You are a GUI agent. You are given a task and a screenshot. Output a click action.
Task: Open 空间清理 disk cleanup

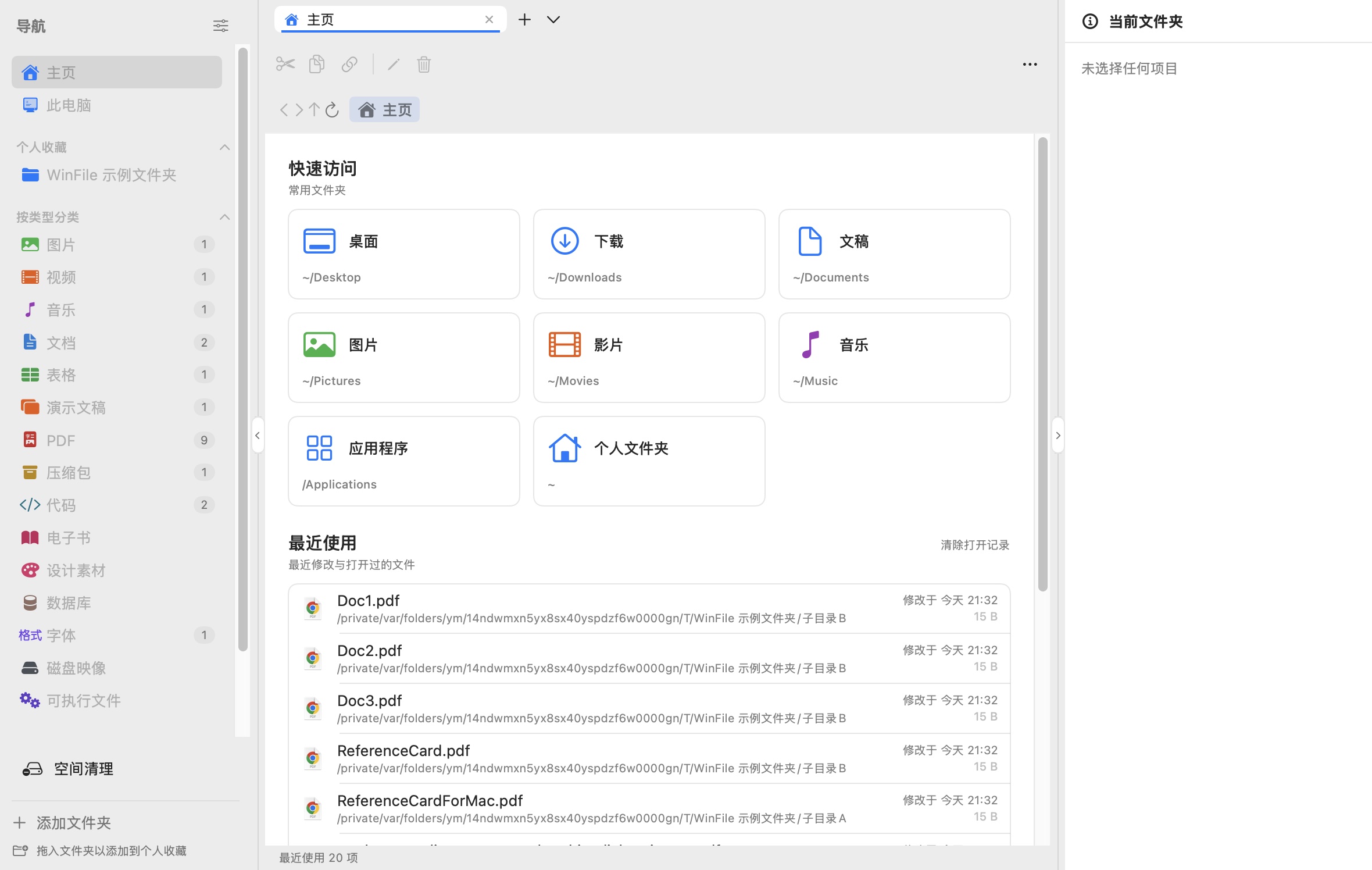click(67, 769)
